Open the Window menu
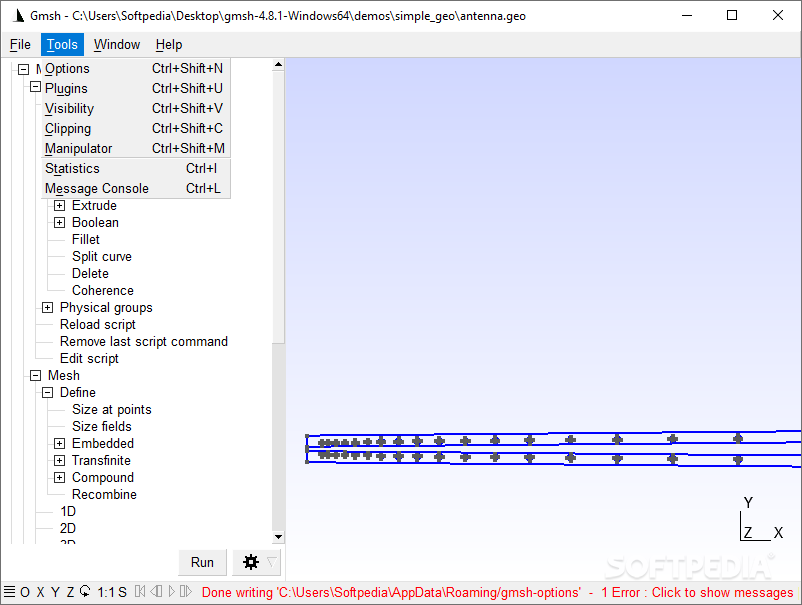802x605 pixels. [x=117, y=44]
